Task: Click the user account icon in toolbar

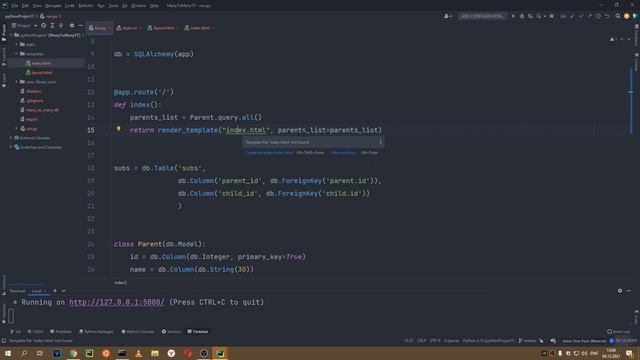Action: pyautogui.click(x=447, y=16)
